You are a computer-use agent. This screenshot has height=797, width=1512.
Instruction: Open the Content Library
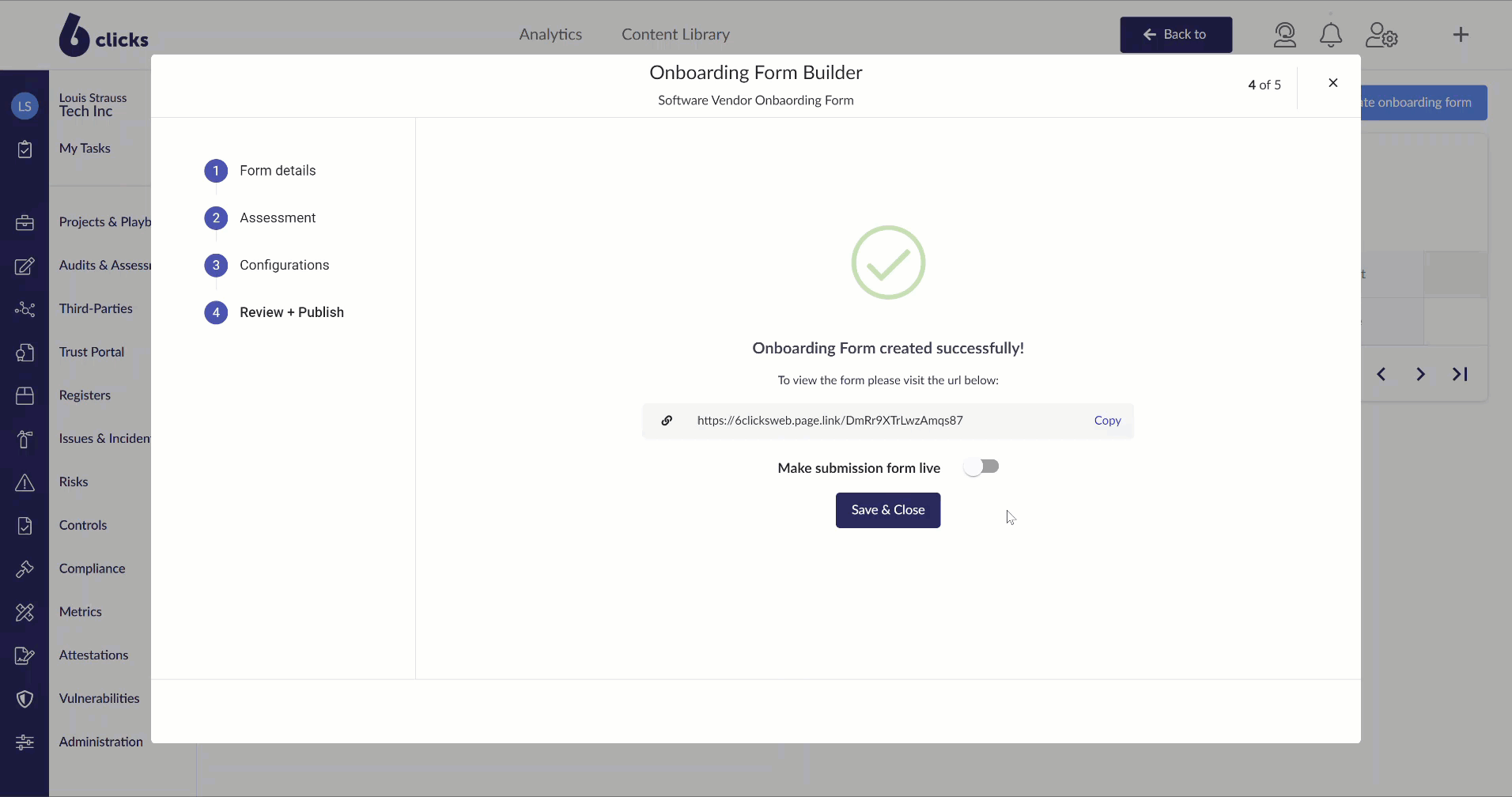coord(675,35)
